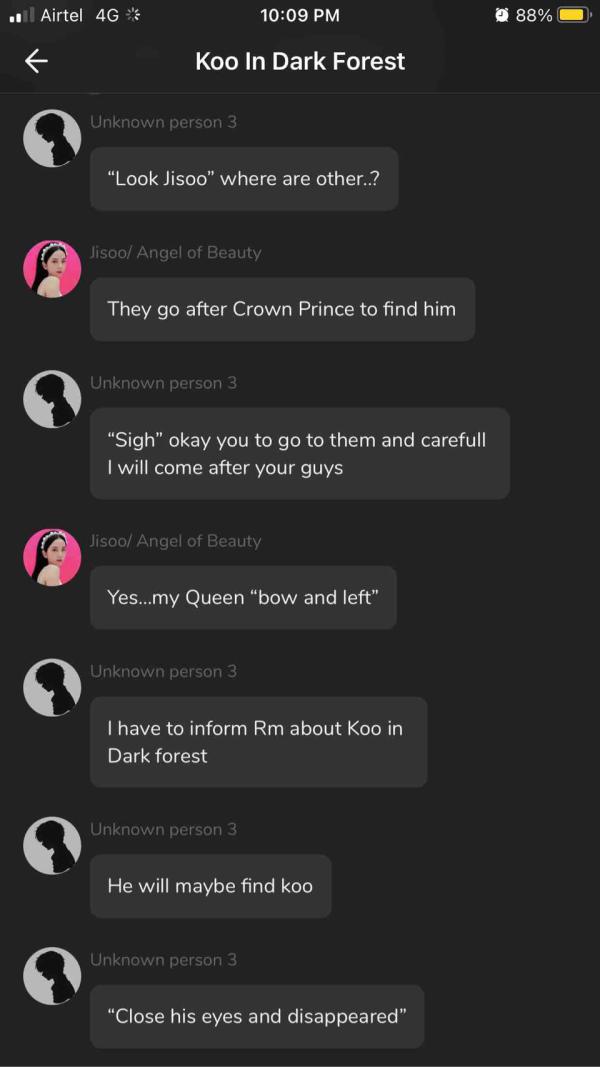Tap 'He will maybe find koo' bubble
The image size is (600, 1067).
pos(210,886)
